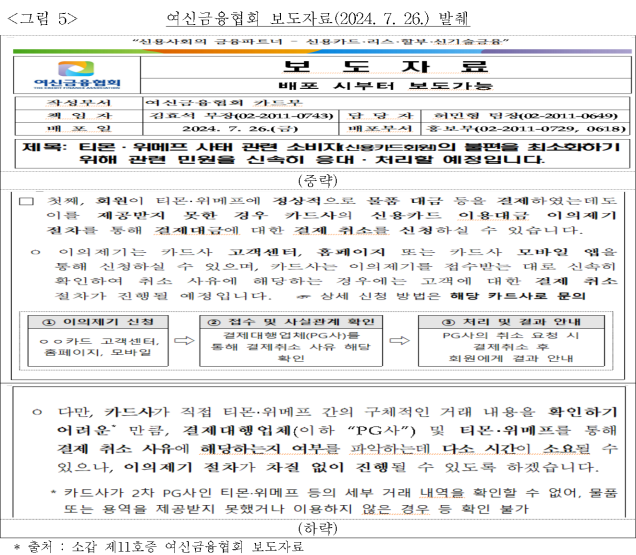Click the cell '김효석 부장(02-2011-0743)'

pos(241,116)
